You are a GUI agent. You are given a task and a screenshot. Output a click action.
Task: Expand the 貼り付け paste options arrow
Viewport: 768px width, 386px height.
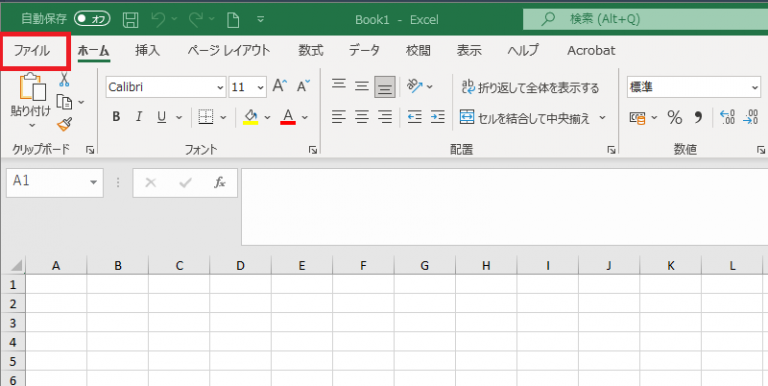click(32, 125)
